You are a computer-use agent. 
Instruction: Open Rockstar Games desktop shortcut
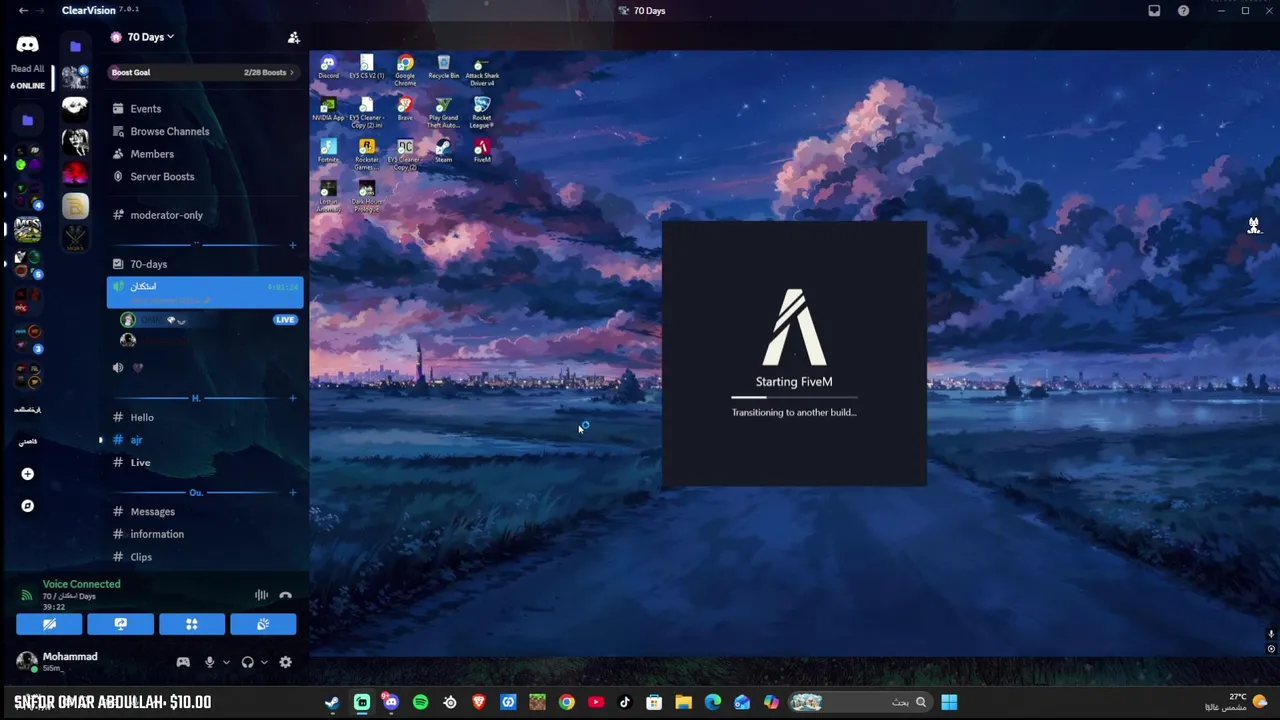click(367, 155)
